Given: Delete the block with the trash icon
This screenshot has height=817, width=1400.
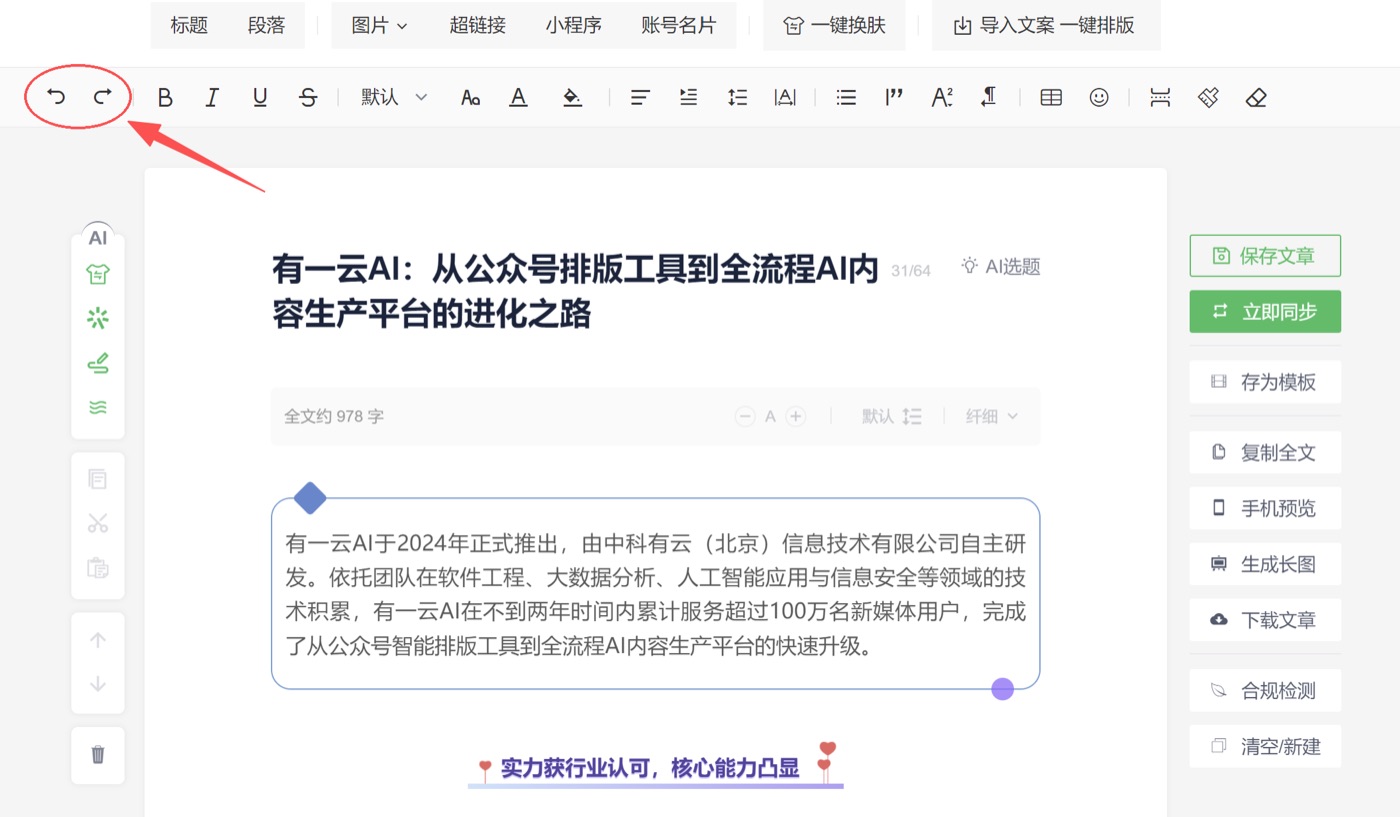Looking at the screenshot, I should tap(98, 754).
